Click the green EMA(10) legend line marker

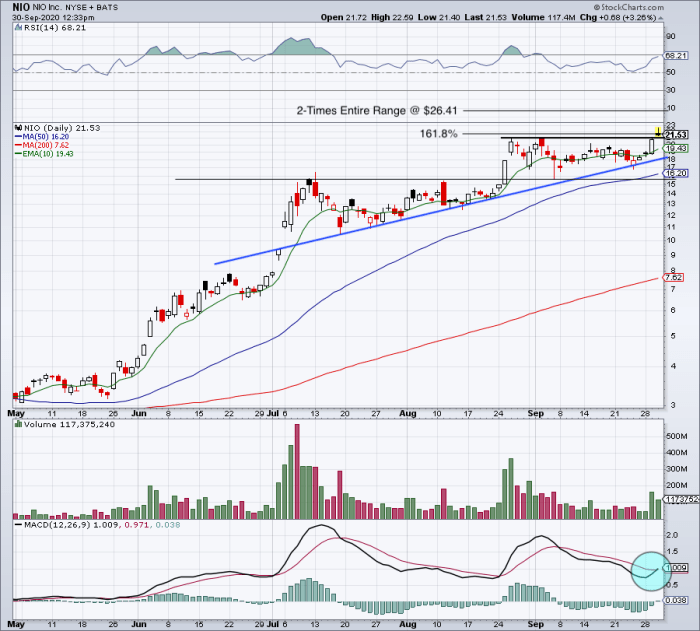18,154
